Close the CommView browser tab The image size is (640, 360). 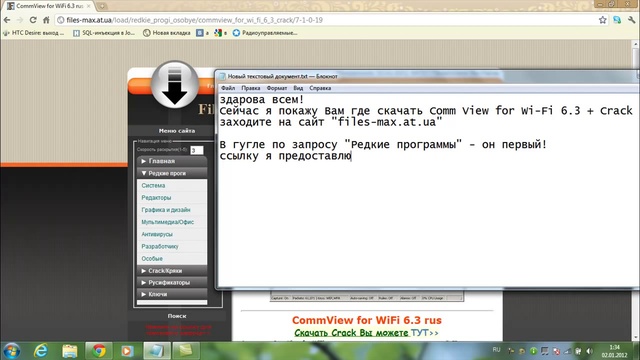click(x=88, y=6)
